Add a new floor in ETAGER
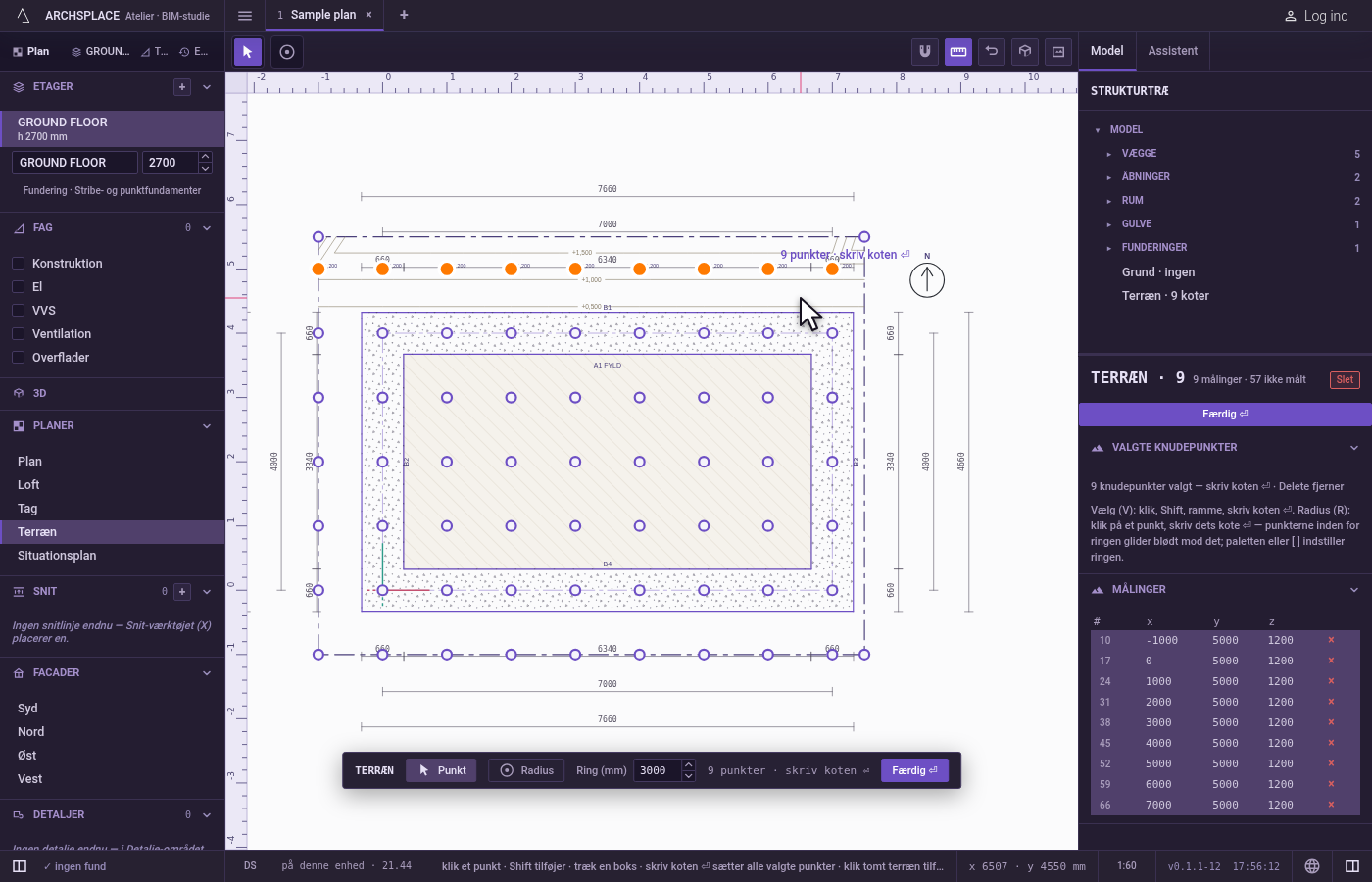 pos(182,87)
